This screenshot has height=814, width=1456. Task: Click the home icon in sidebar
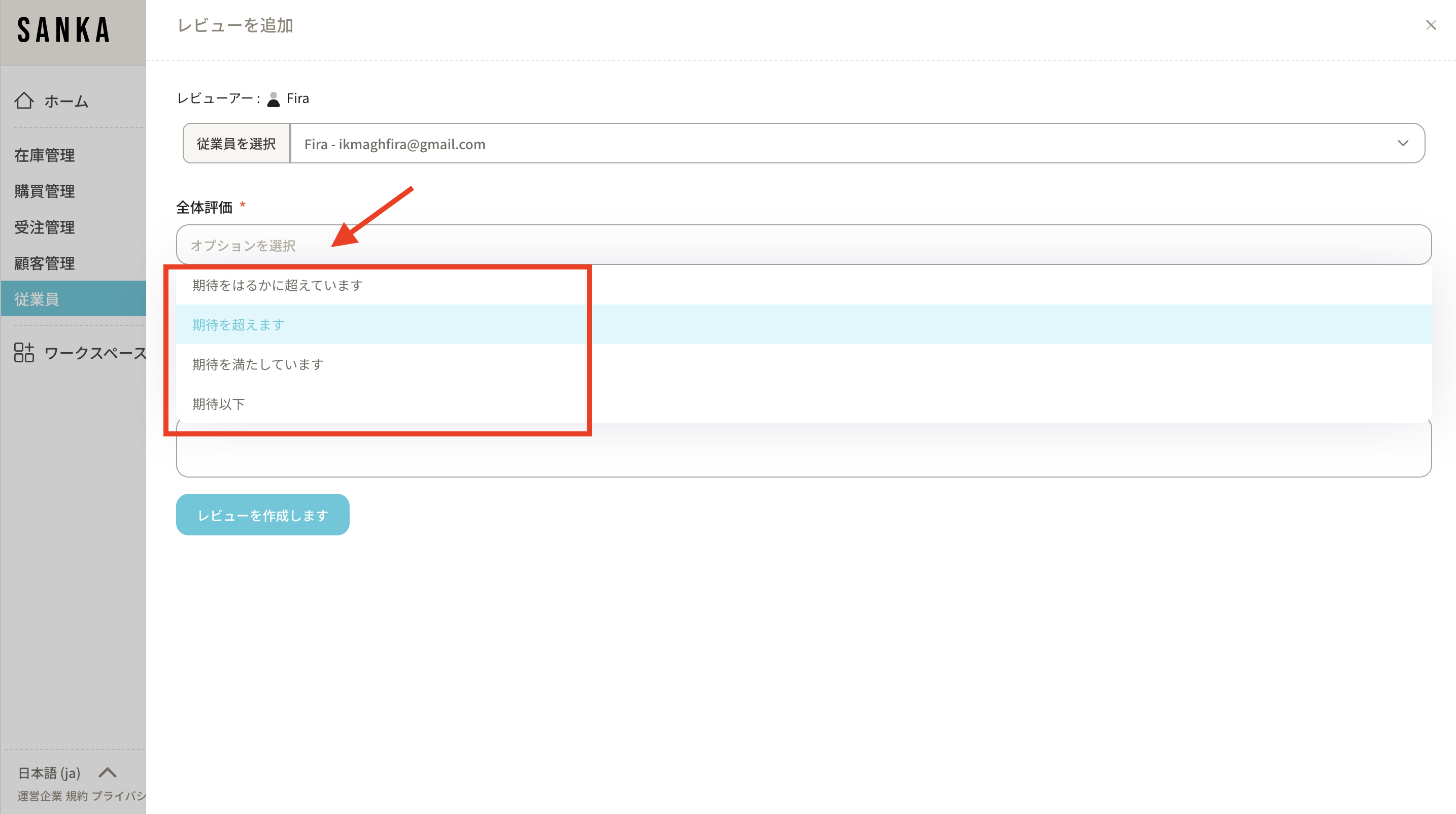24,100
